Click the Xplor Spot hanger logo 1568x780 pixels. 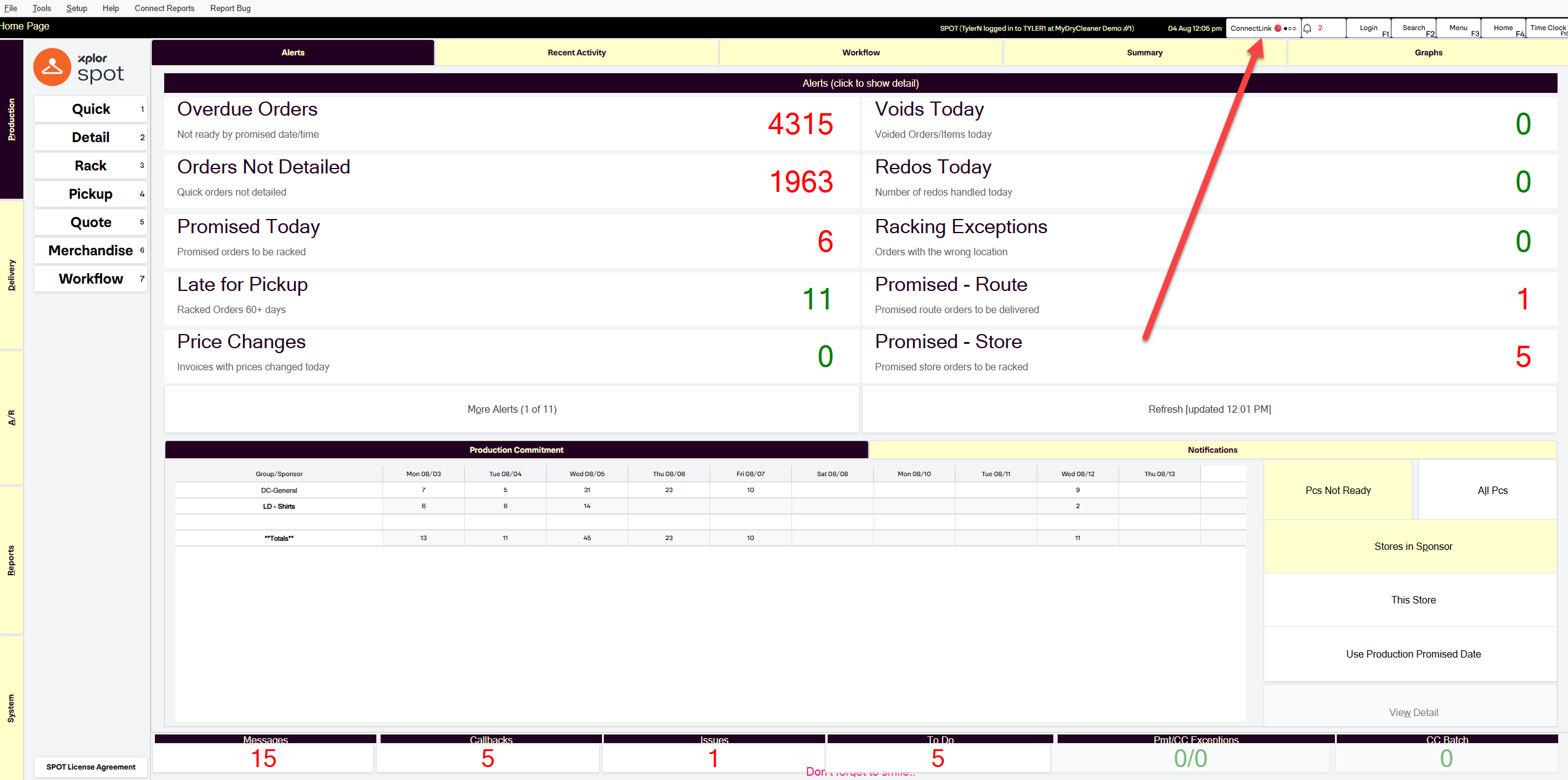[x=52, y=67]
